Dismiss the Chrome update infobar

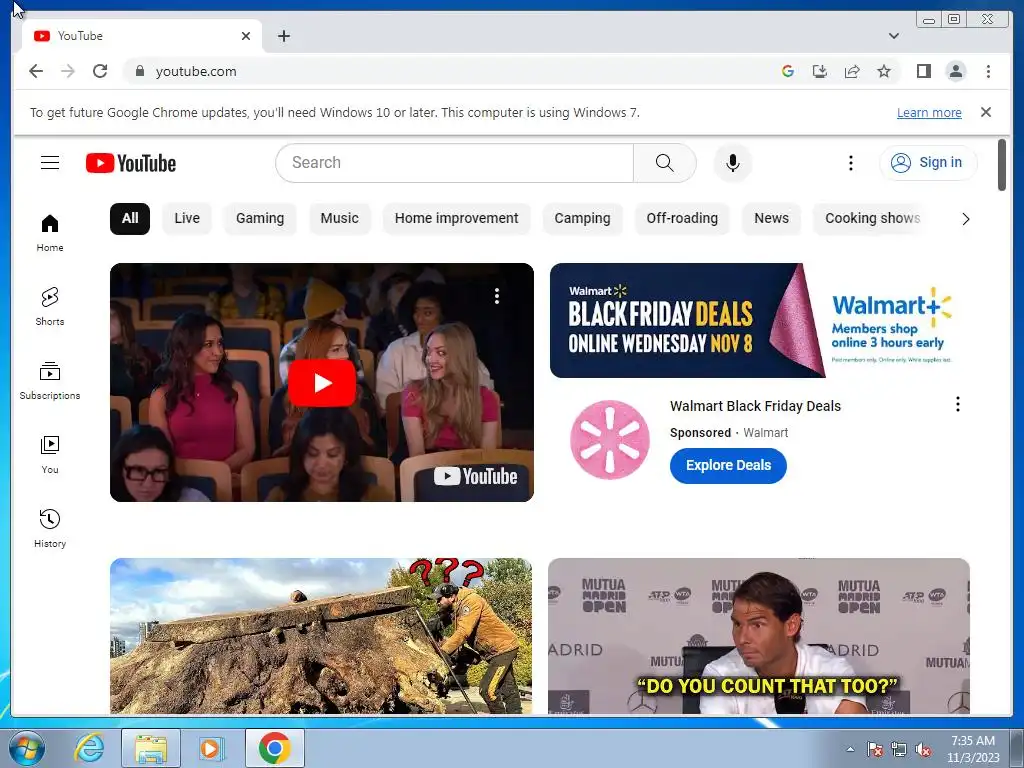(985, 112)
